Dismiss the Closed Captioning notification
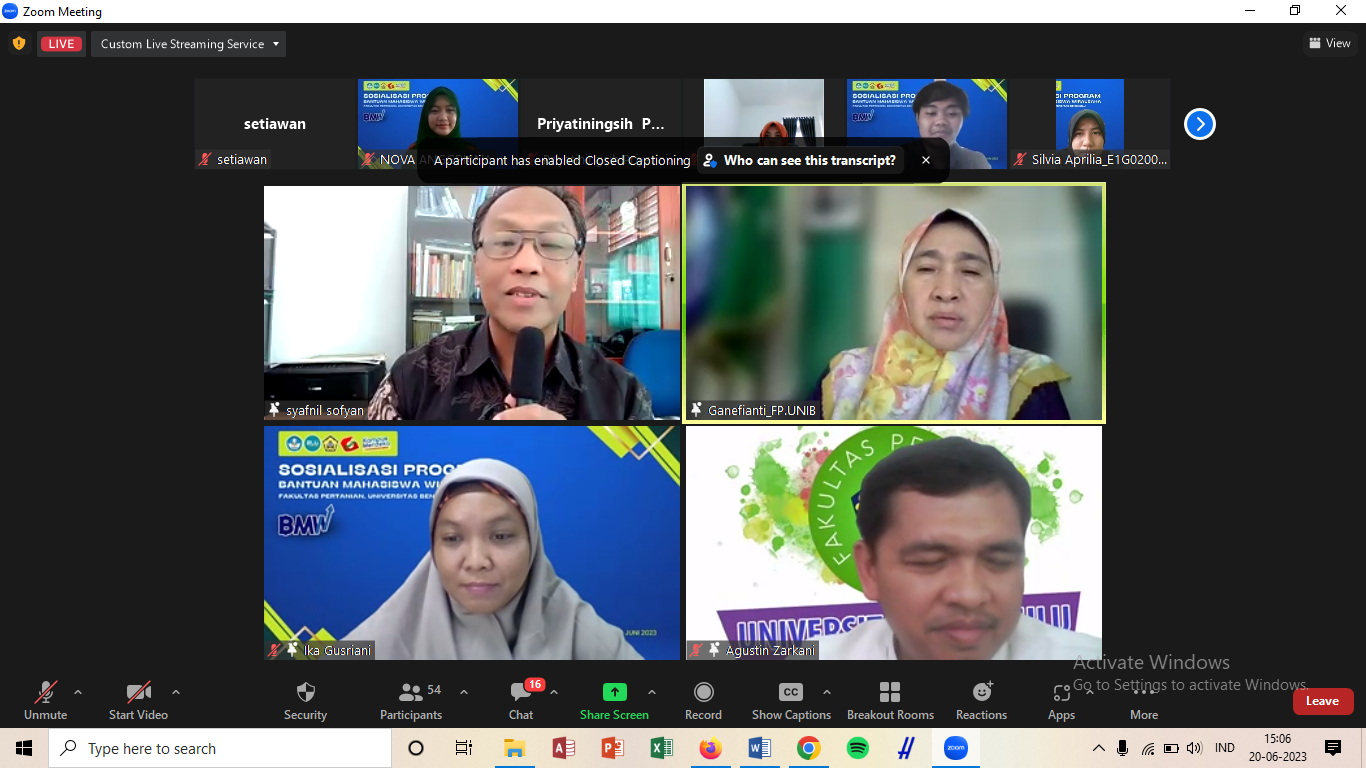 point(926,160)
